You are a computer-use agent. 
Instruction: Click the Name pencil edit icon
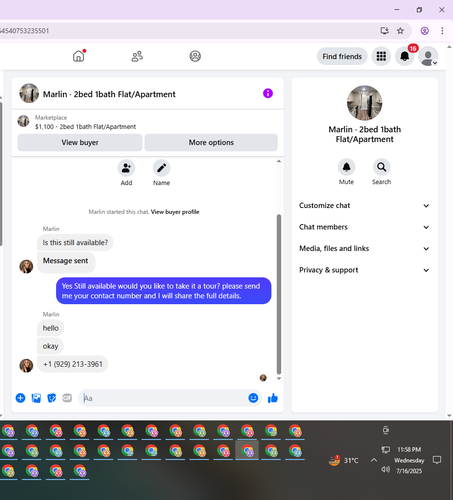[161, 168]
